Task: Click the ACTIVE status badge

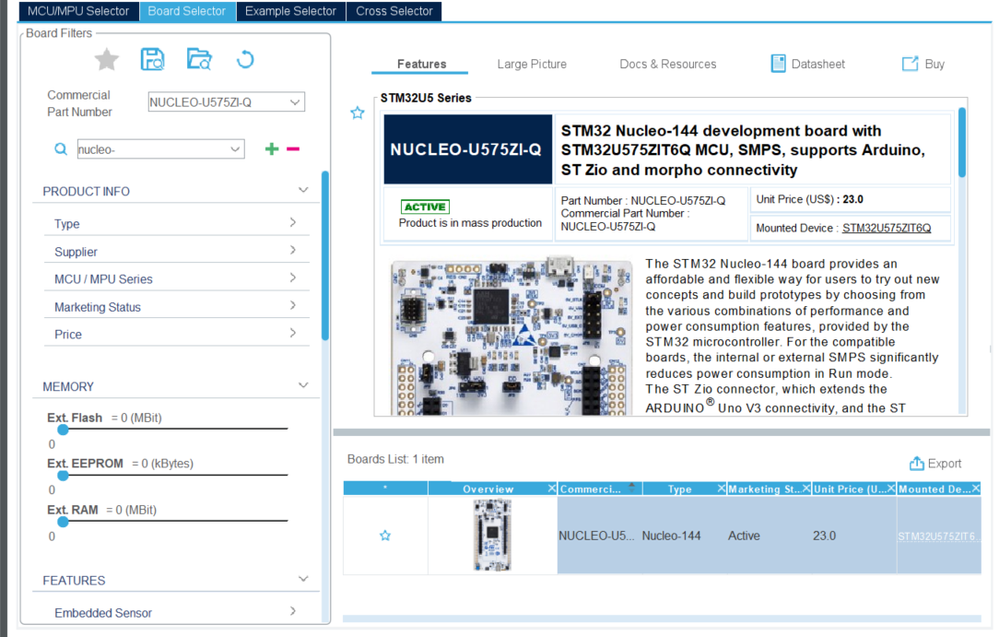Action: (x=425, y=206)
